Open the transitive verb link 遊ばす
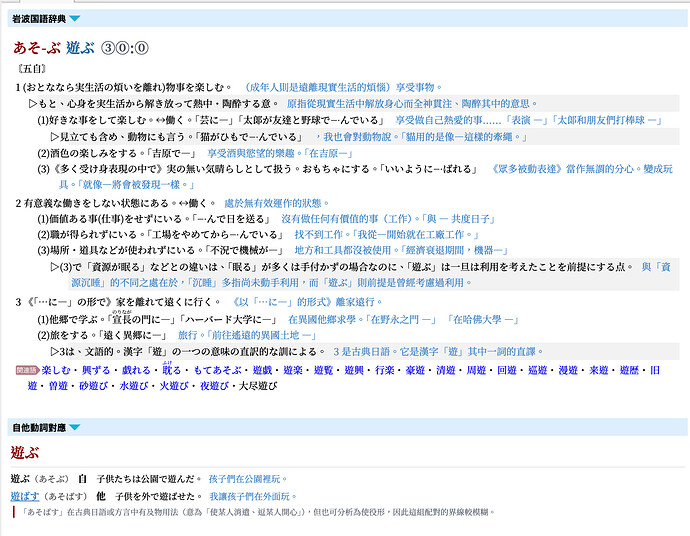This screenshot has width=690, height=536. click(x=25, y=496)
